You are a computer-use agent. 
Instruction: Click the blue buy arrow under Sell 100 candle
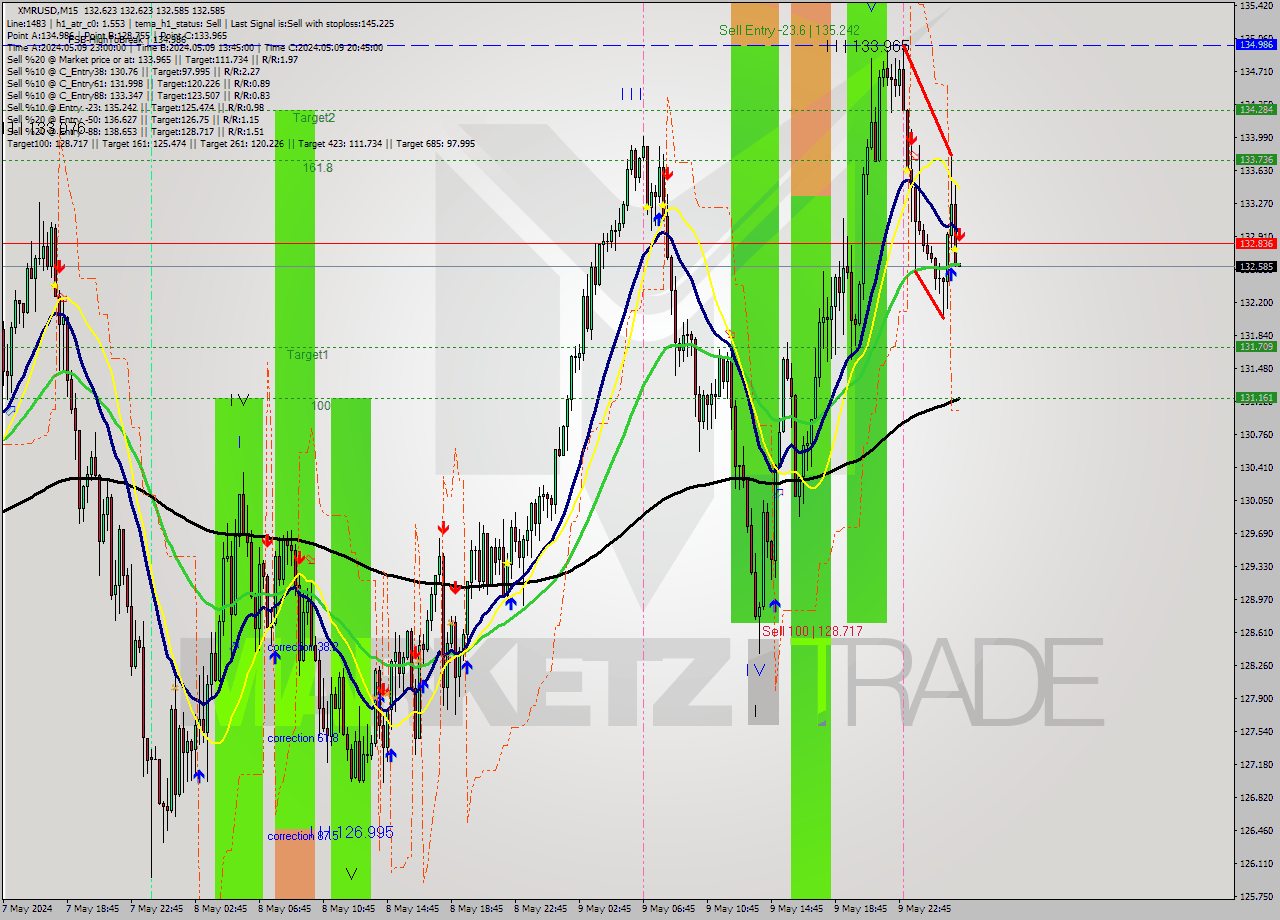(x=775, y=605)
